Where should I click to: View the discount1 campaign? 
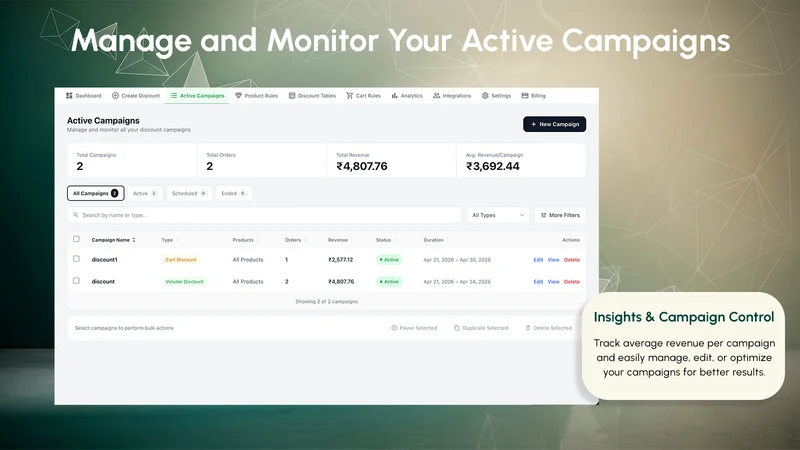[x=554, y=260]
